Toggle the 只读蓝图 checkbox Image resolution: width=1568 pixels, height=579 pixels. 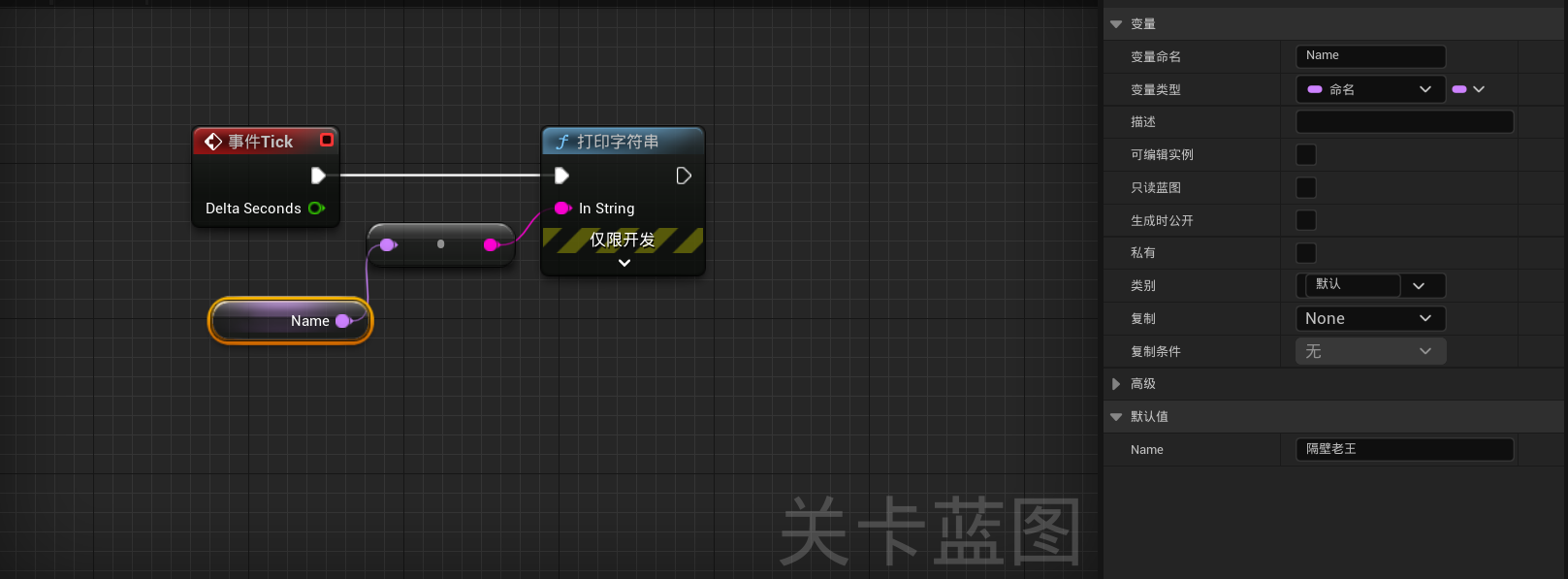coord(1306,187)
